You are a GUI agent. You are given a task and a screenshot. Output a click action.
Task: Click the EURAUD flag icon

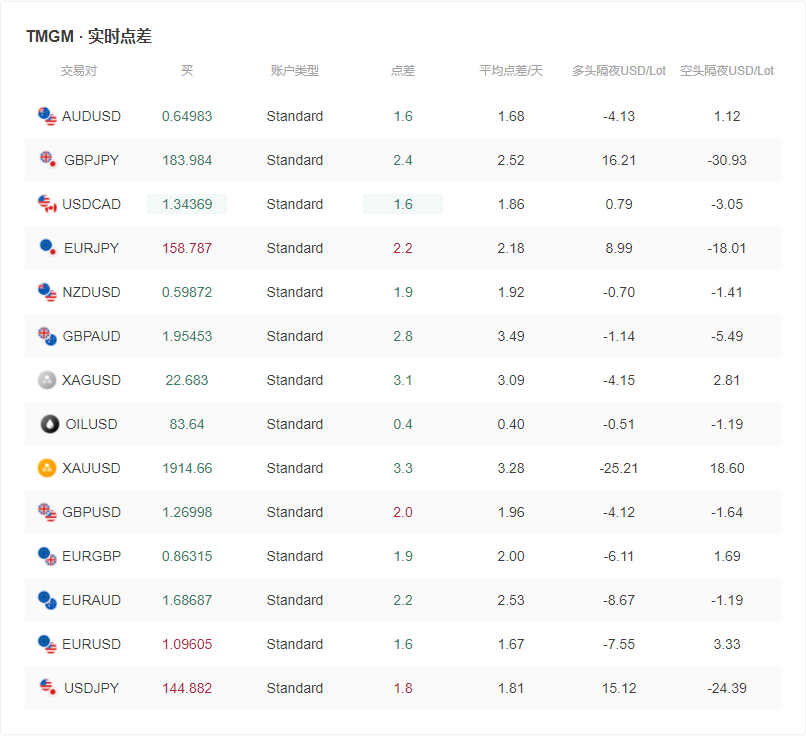tap(47, 600)
